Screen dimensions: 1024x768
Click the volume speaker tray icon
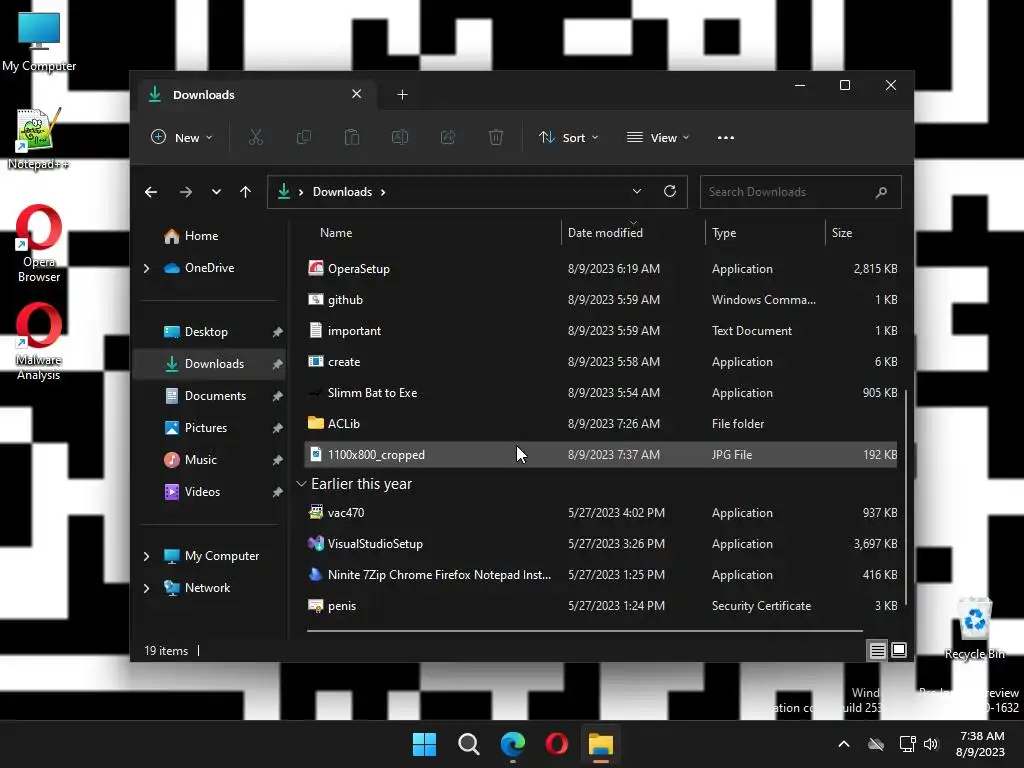(x=931, y=744)
